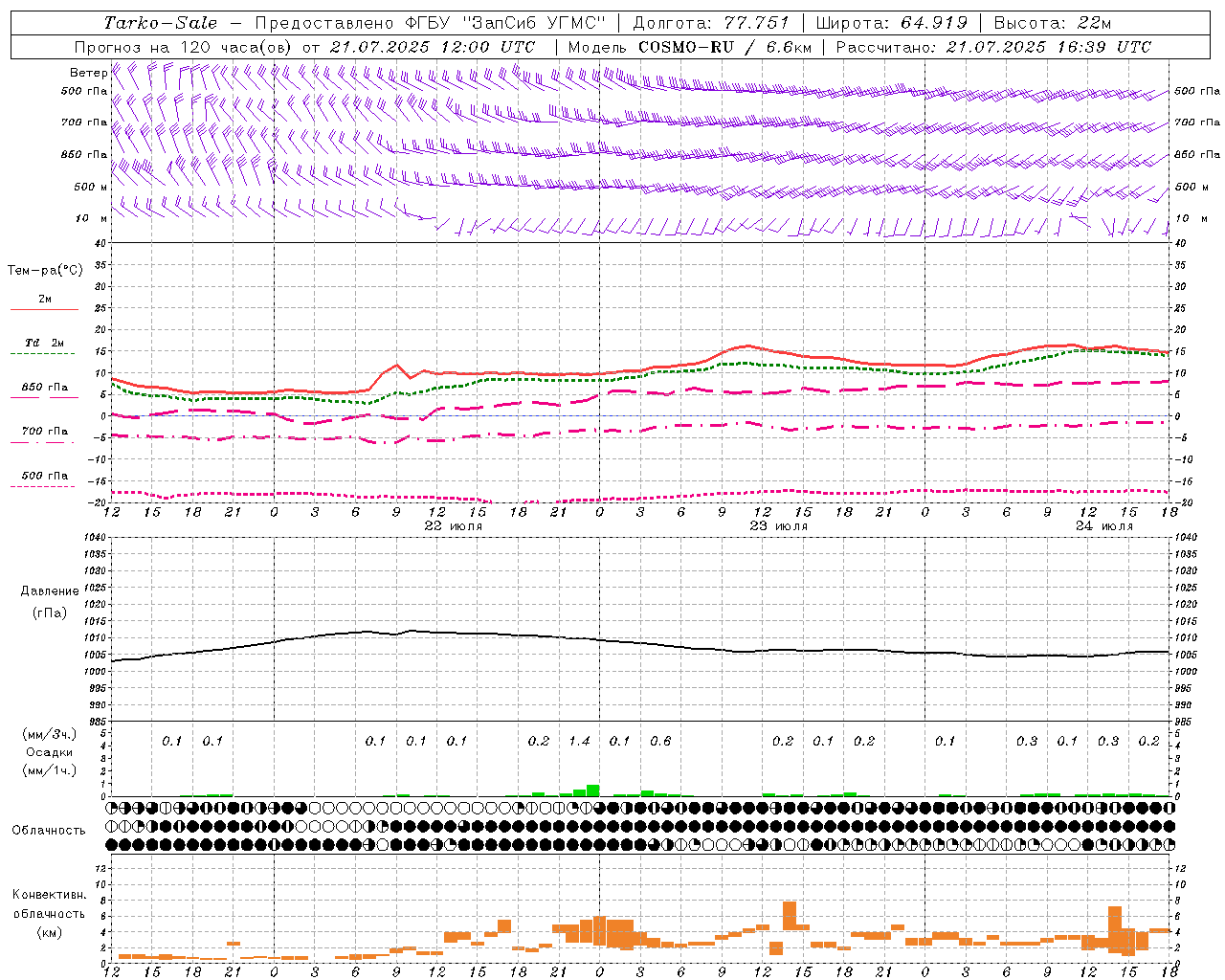The height and width of the screenshot is (980, 1225).
Task: Click the 0.6 precipitation value
Action: tap(660, 741)
